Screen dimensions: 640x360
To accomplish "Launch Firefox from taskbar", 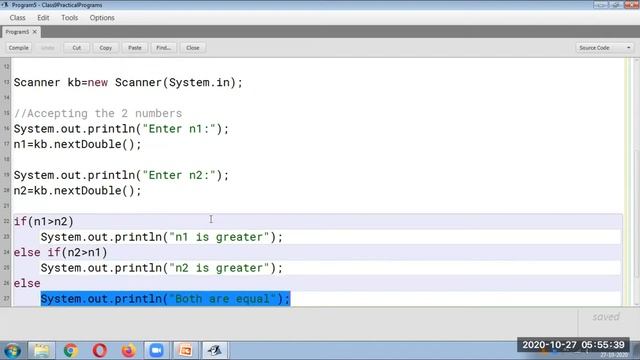I will coord(129,351).
